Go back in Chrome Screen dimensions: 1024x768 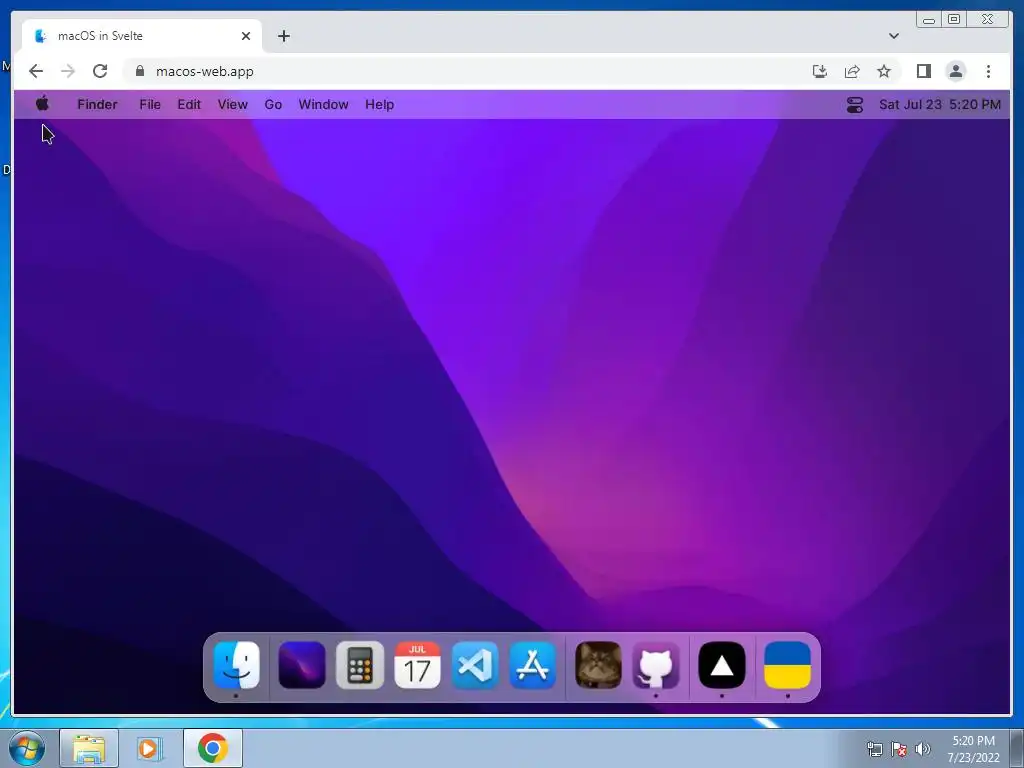click(36, 71)
